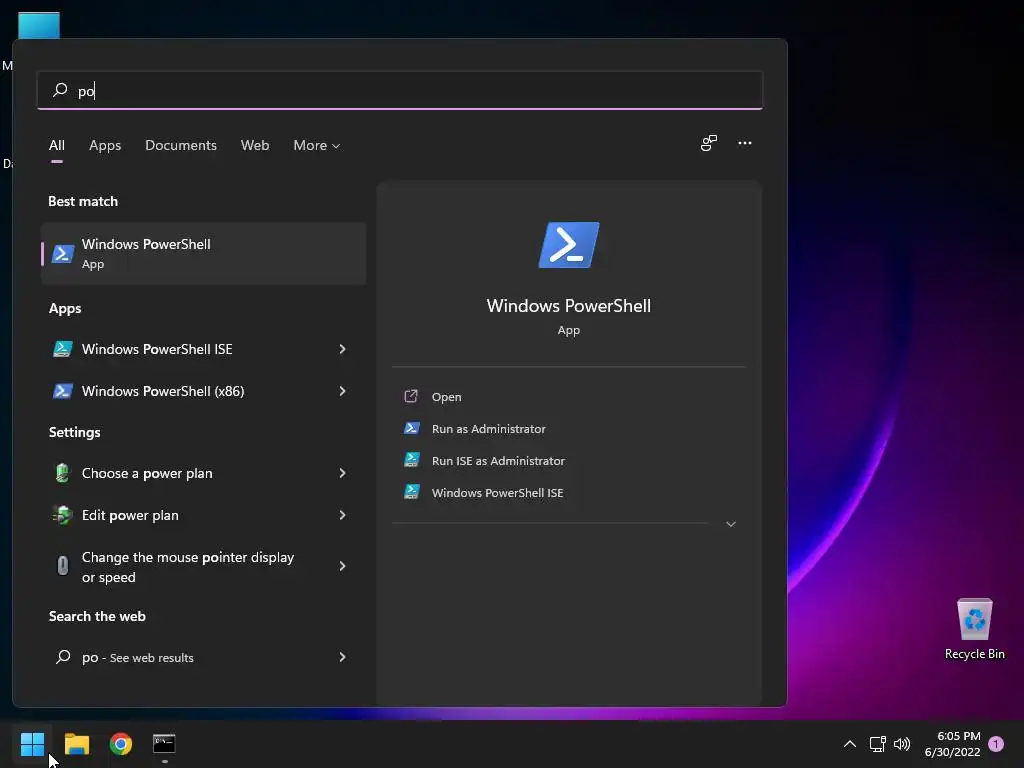Open Windows PowerShell best match result
Viewport: 1024px width, 768px height.
[x=203, y=253]
